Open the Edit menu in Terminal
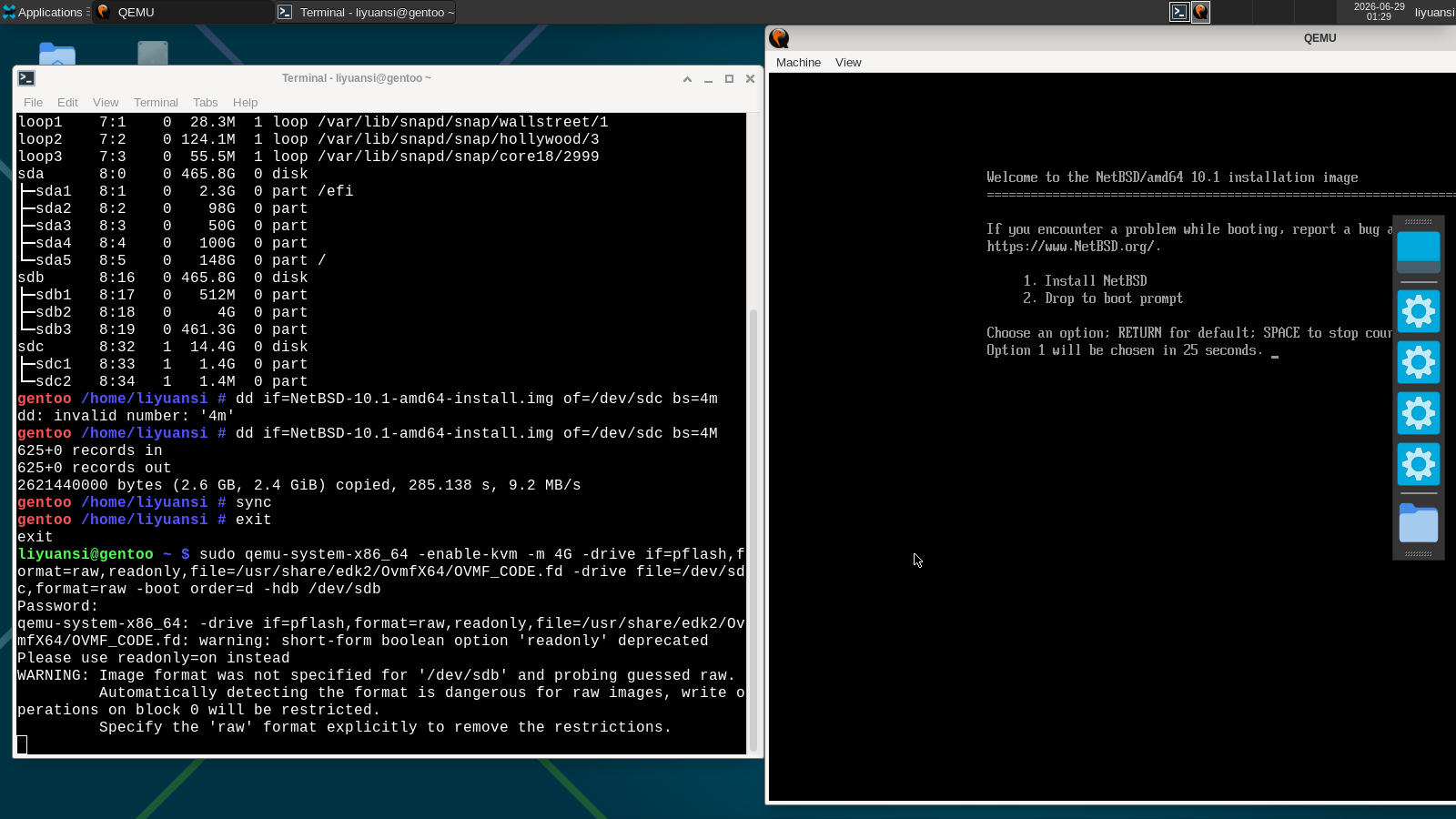The image size is (1456, 819). click(67, 103)
